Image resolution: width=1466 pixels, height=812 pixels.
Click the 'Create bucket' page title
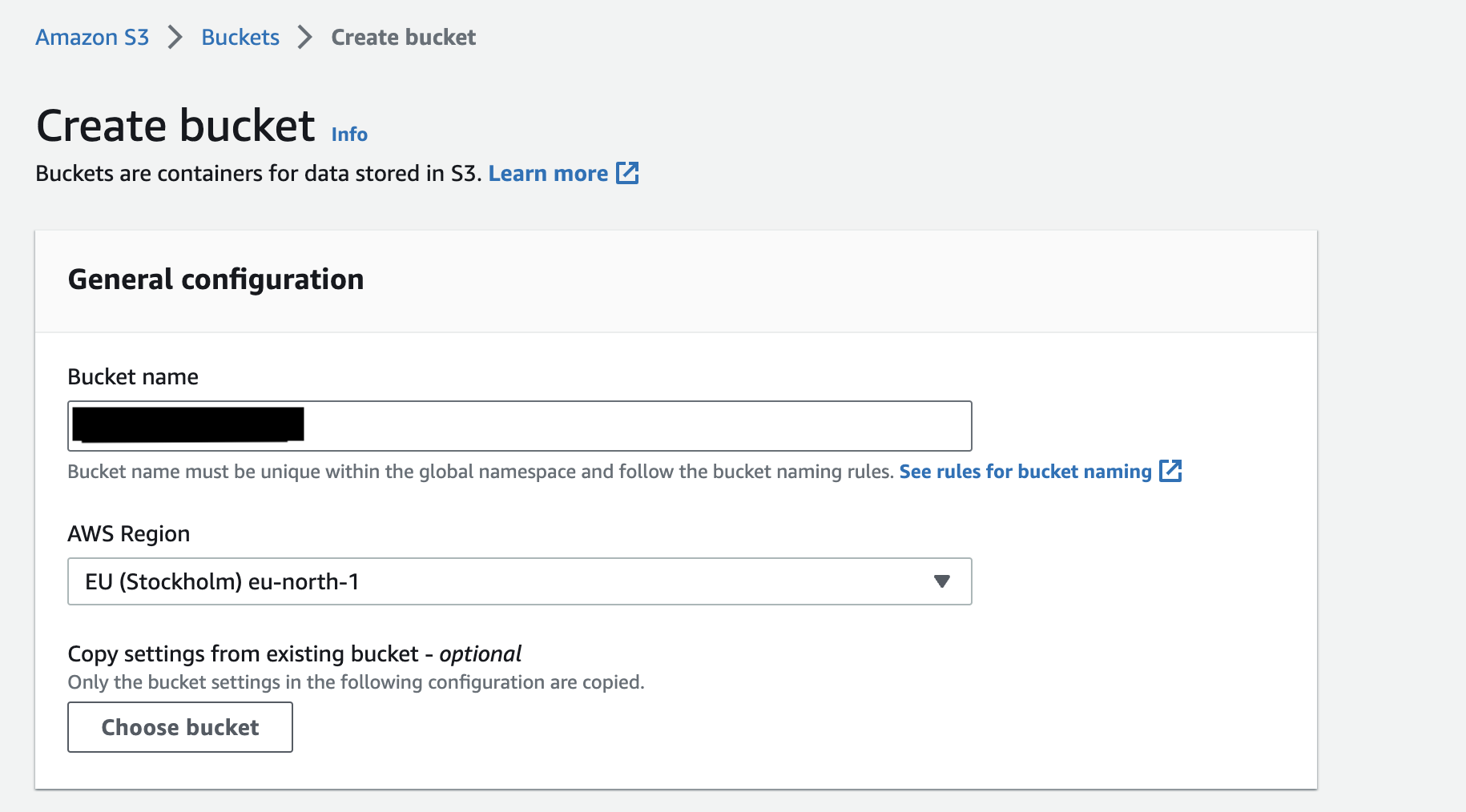pos(175,126)
